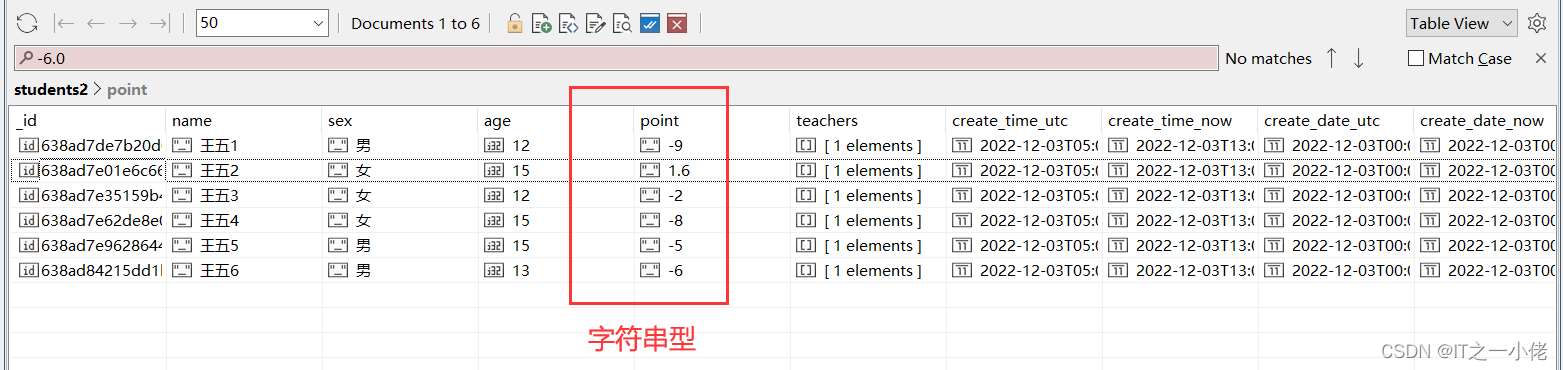Refresh the query results
The image size is (1563, 370).
click(27, 23)
